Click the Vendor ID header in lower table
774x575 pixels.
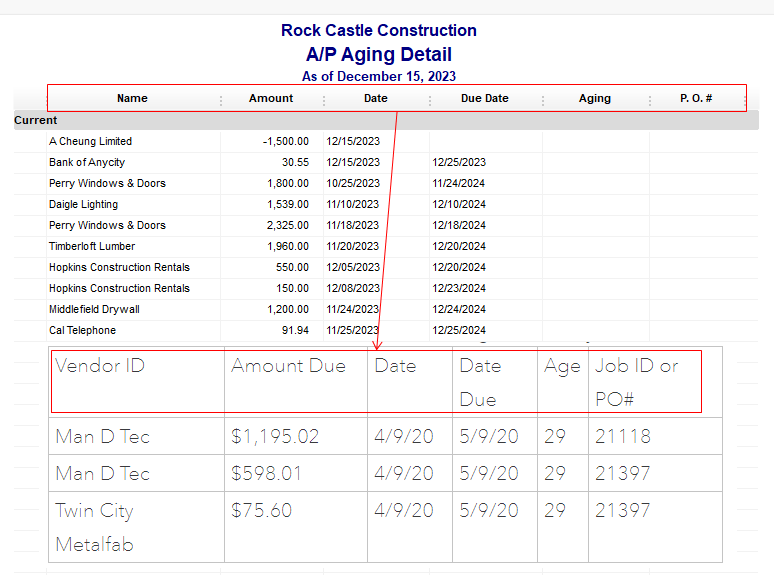[100, 366]
